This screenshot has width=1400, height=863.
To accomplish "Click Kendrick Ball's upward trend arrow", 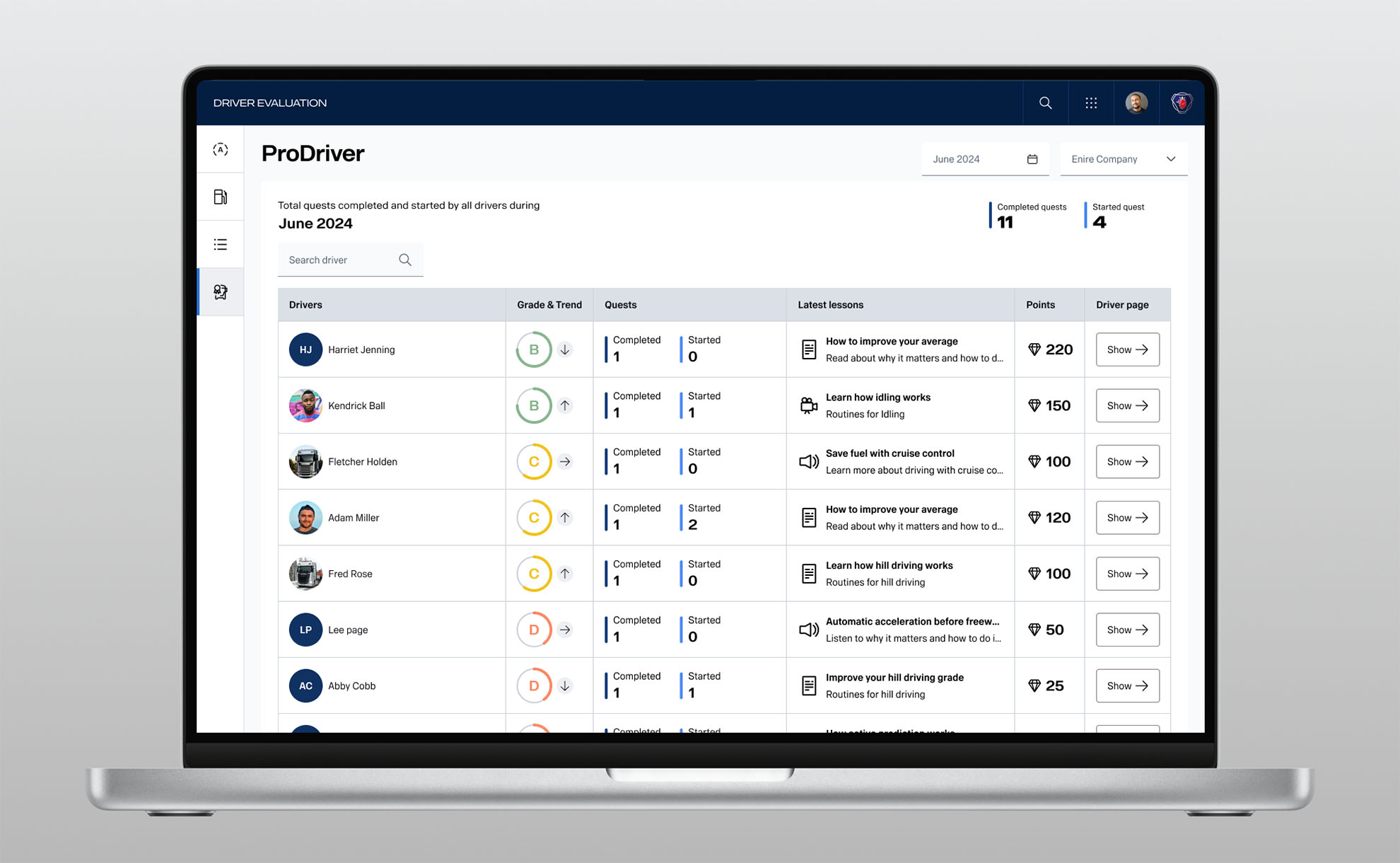I will click(x=565, y=405).
